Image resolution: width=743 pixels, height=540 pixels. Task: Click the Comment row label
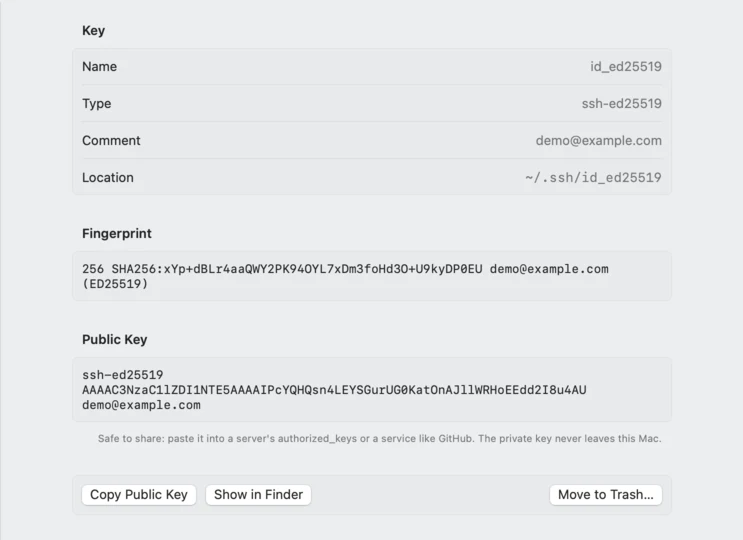coord(111,140)
